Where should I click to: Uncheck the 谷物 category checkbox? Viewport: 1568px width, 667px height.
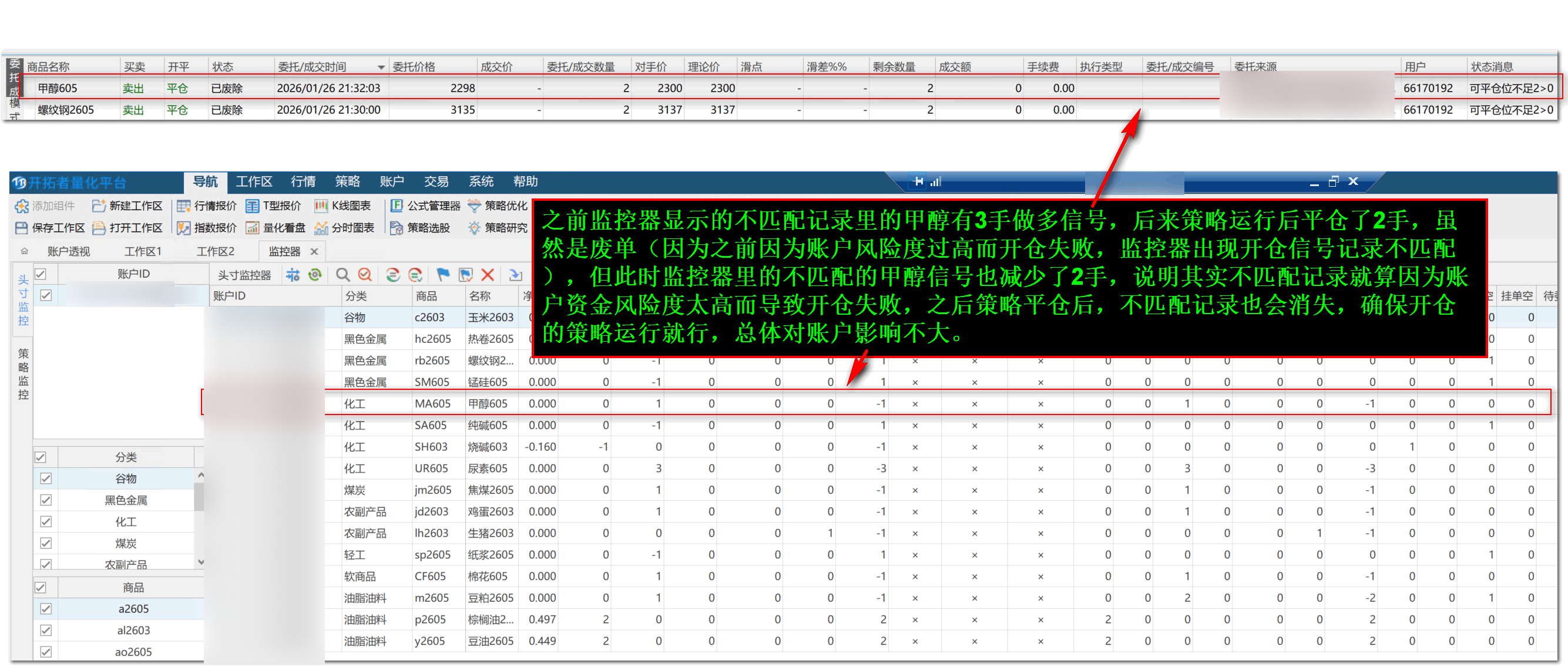click(46, 479)
